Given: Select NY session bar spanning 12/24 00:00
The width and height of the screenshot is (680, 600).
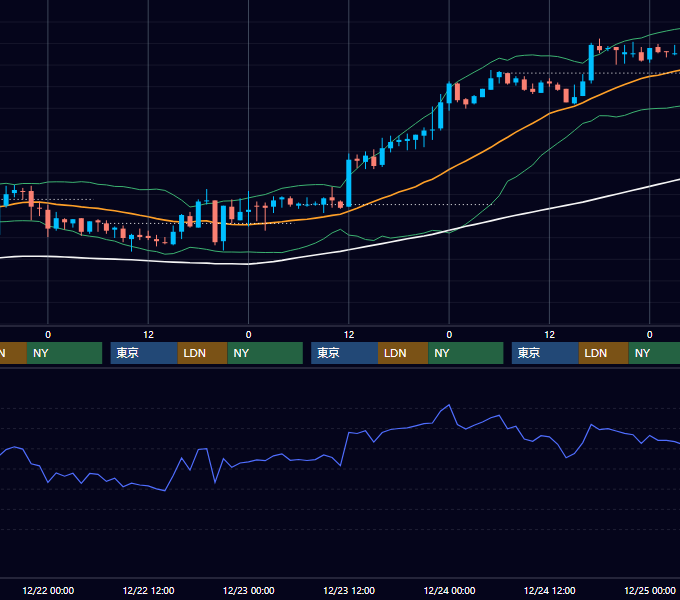Looking at the screenshot, I should coord(466,353).
